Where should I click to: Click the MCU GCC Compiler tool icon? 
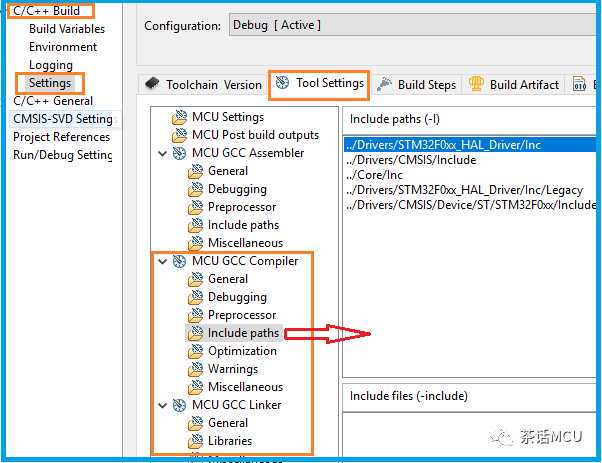(179, 261)
